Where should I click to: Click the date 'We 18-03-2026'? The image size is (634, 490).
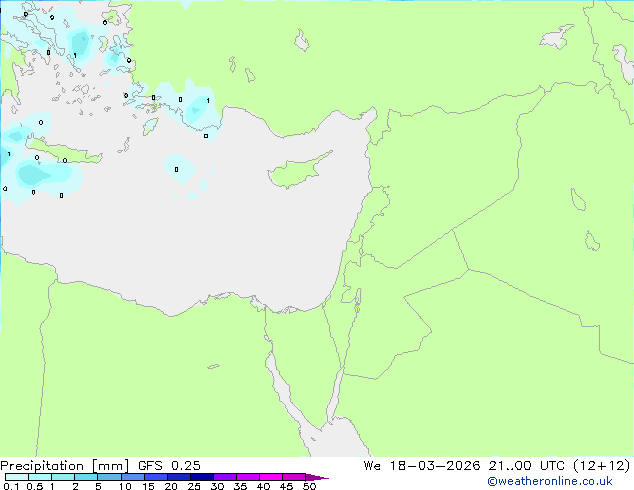click(422, 466)
